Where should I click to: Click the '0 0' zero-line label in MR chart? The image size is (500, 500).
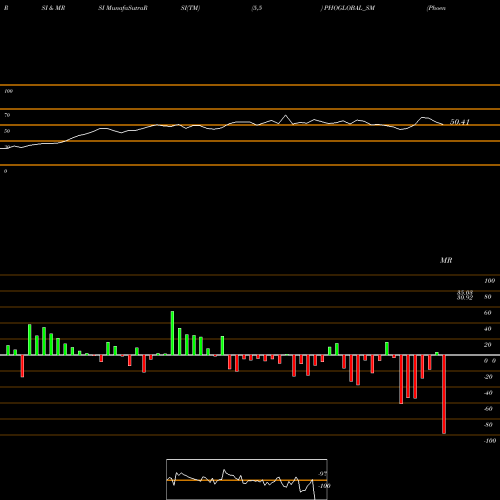[x=490, y=361]
